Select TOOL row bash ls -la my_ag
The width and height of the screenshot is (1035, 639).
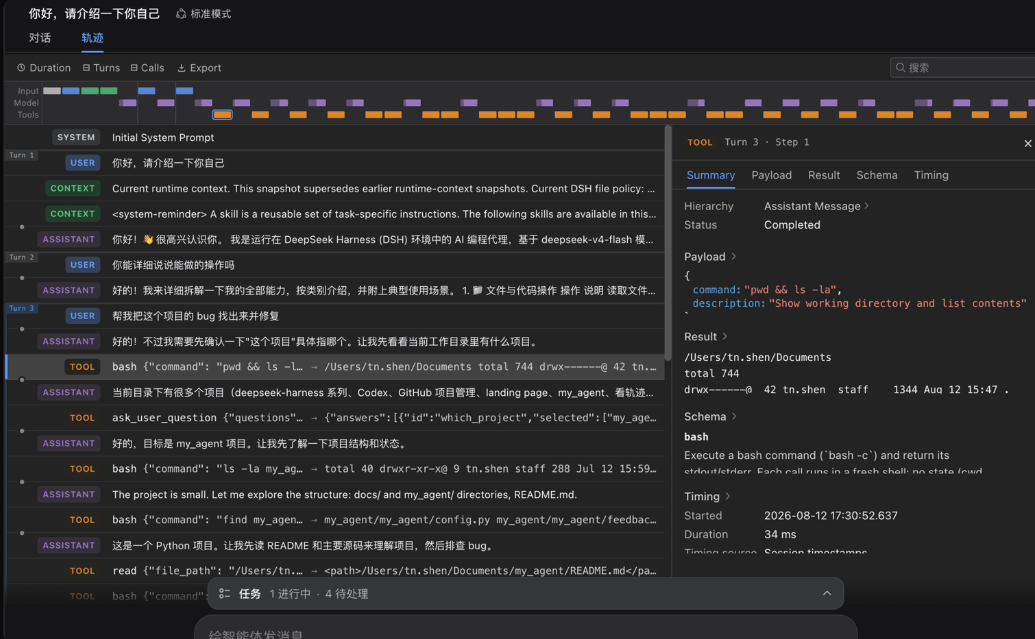335,469
